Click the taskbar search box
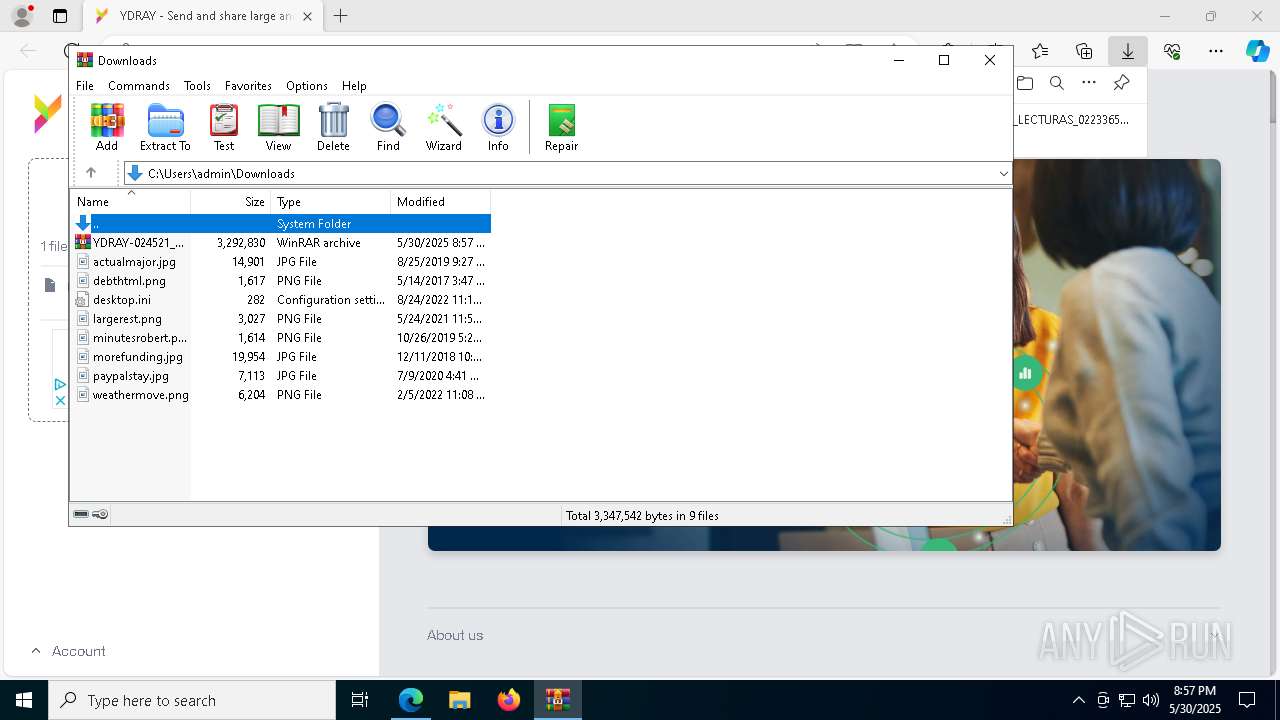 (x=192, y=700)
